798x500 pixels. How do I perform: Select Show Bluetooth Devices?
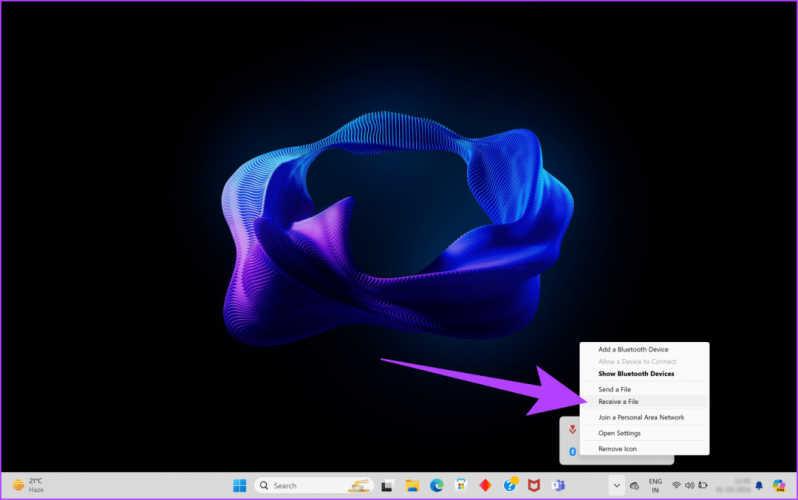[x=636, y=374]
